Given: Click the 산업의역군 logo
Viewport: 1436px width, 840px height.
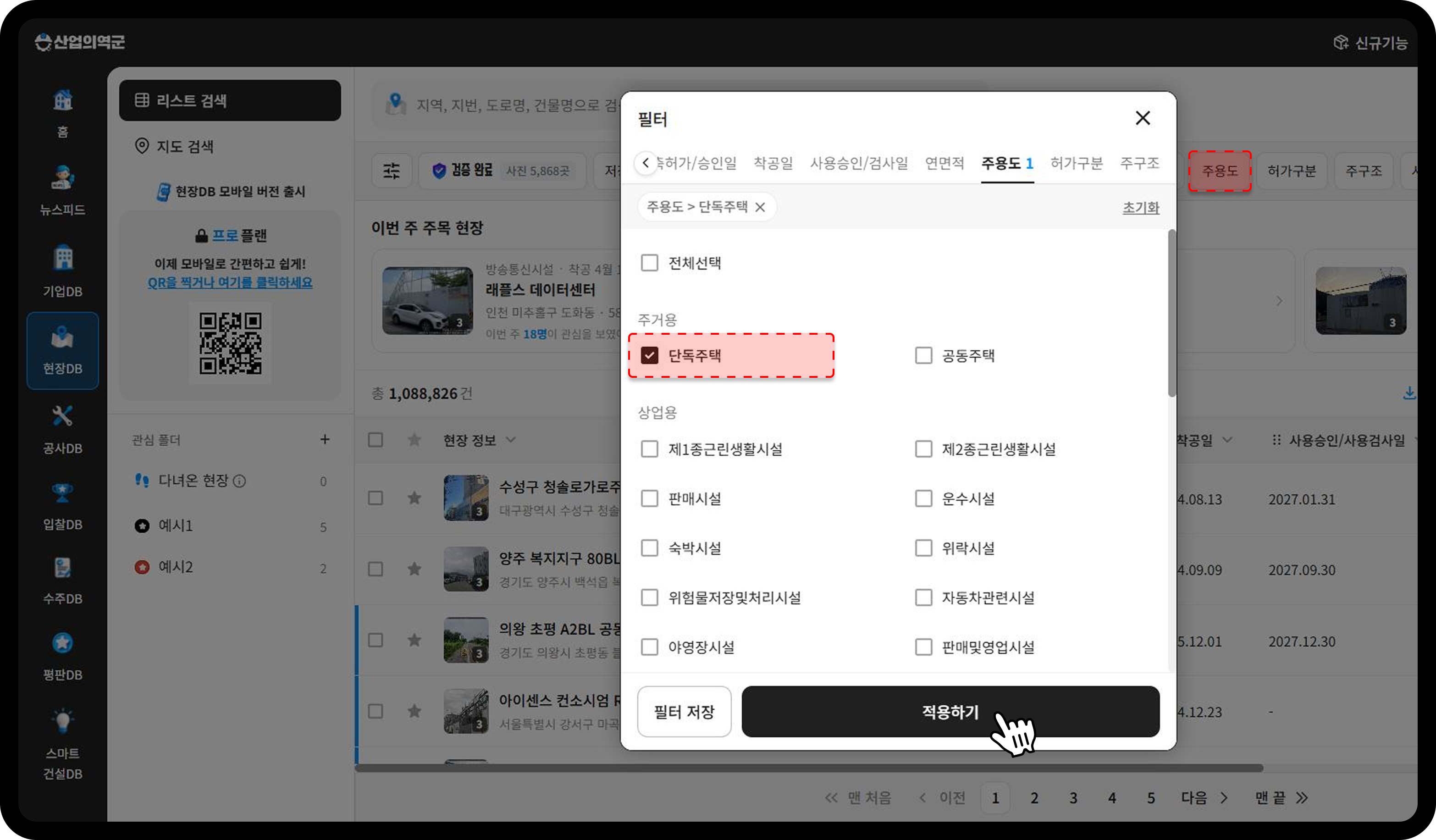Looking at the screenshot, I should (80, 42).
